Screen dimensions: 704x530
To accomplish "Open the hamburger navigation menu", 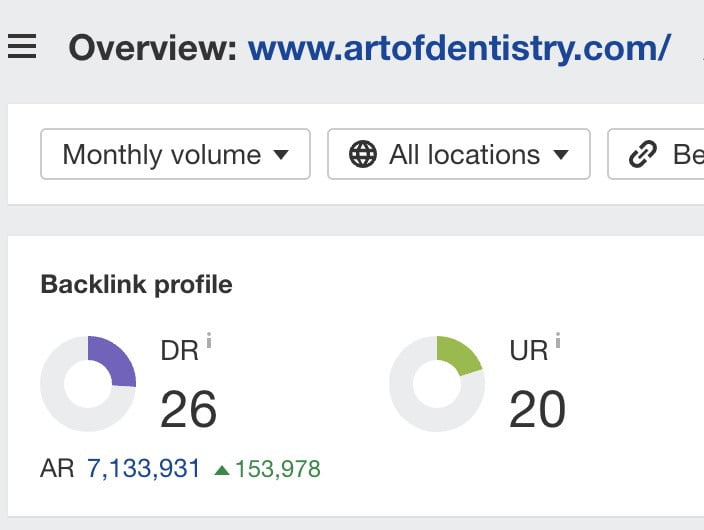I will (x=22, y=46).
